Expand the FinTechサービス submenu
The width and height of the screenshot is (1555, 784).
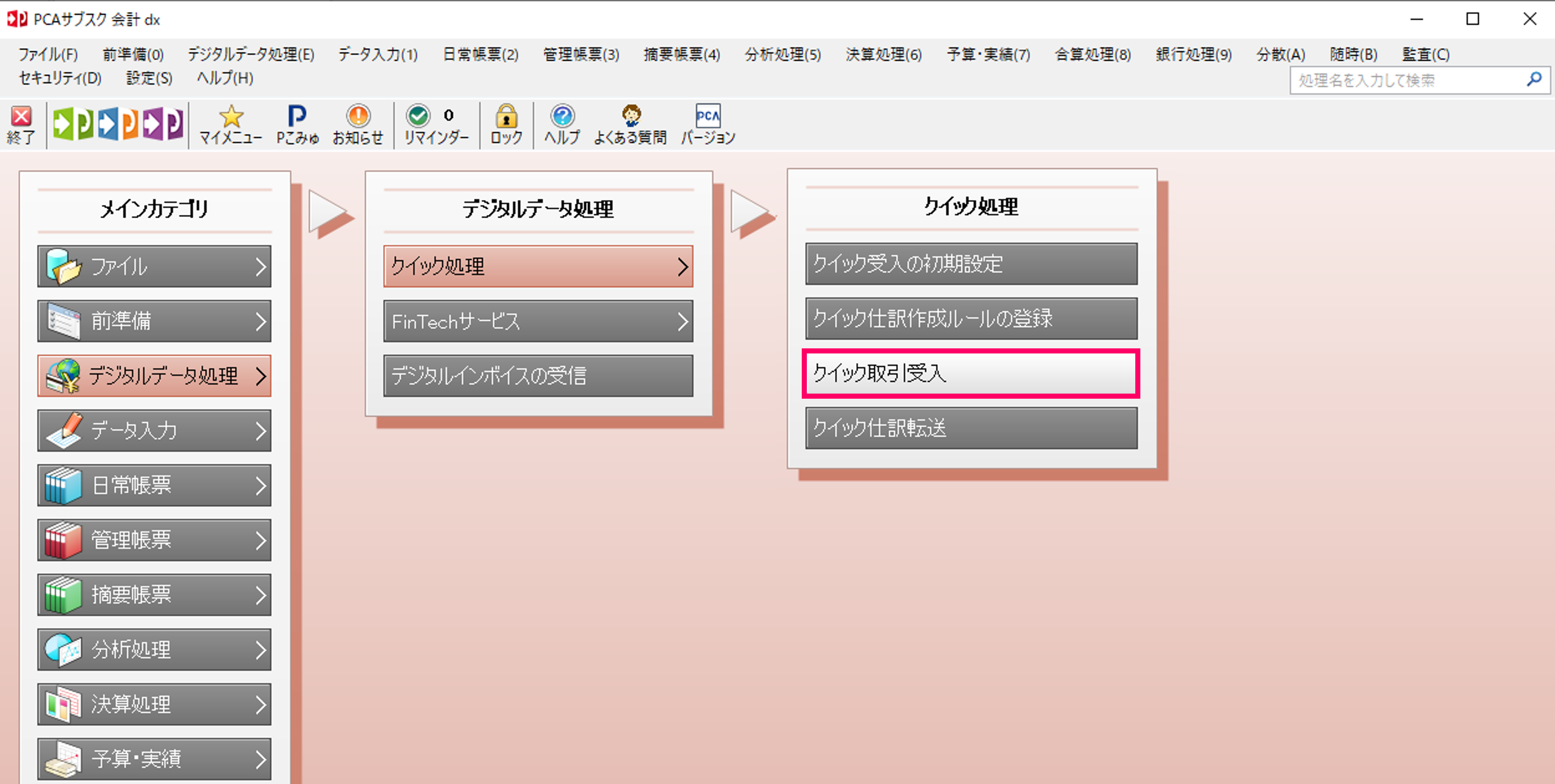[x=538, y=321]
